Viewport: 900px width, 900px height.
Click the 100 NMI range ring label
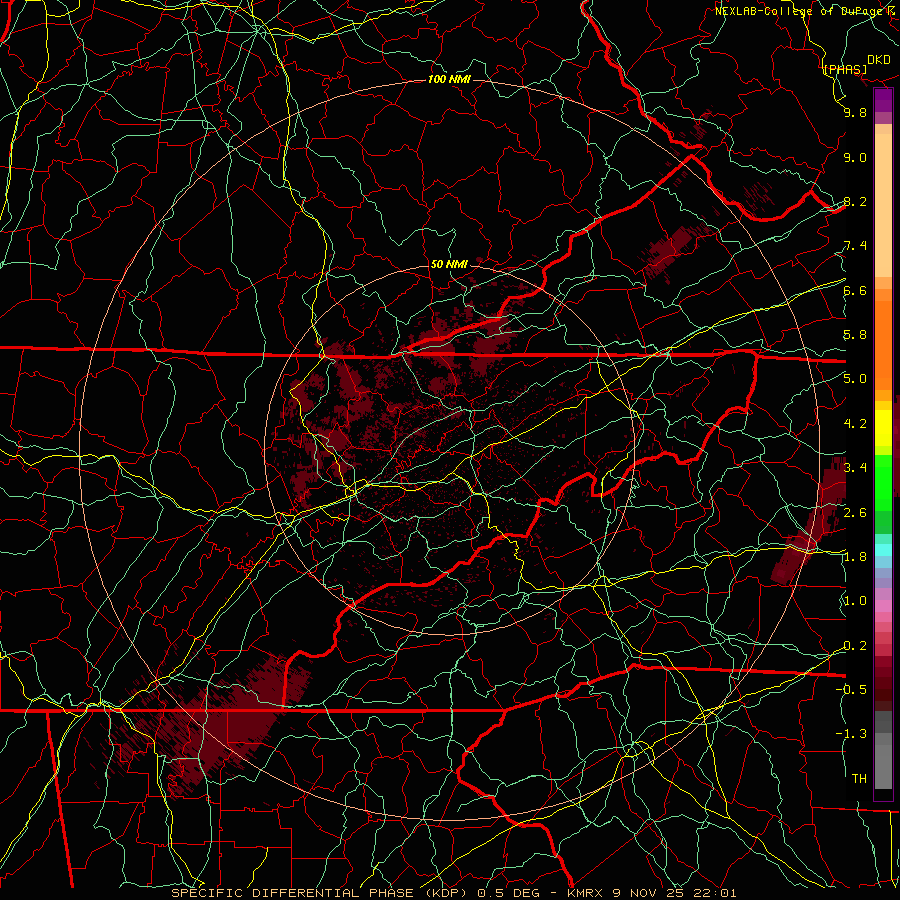449,79
